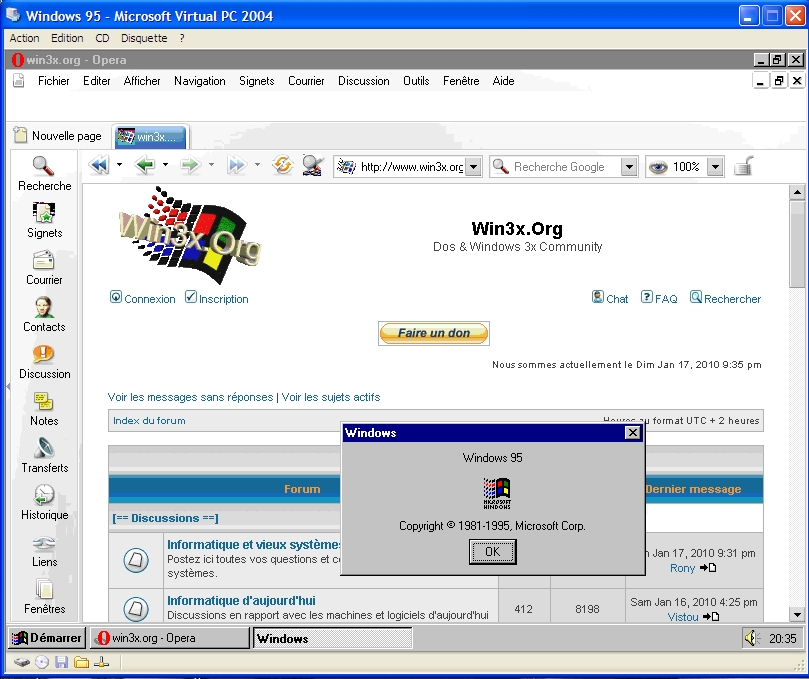Click the volume speaker icon in the tray
809x679 pixels.
[x=752, y=638]
